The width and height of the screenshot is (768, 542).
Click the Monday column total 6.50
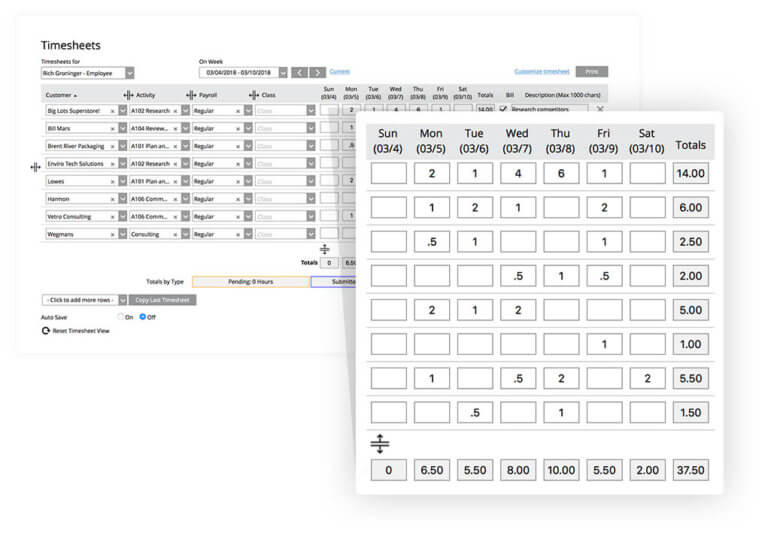(432, 470)
